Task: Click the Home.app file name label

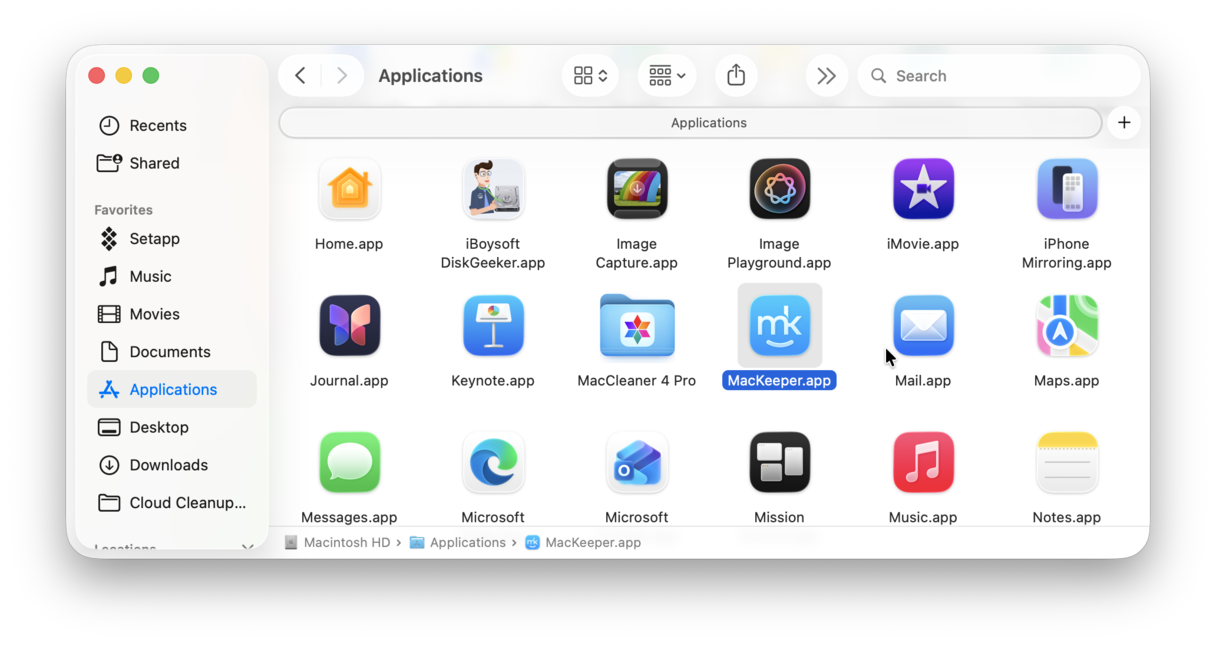Action: pos(349,243)
